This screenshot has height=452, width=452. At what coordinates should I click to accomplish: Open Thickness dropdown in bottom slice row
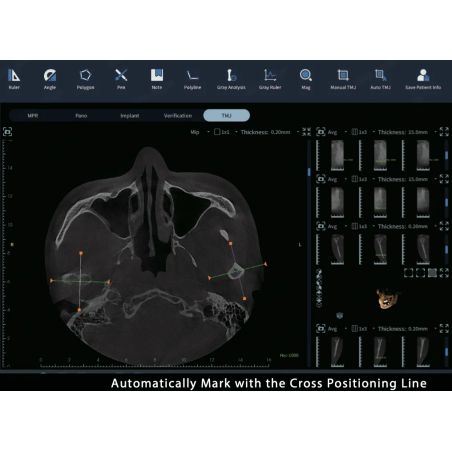tap(407, 329)
